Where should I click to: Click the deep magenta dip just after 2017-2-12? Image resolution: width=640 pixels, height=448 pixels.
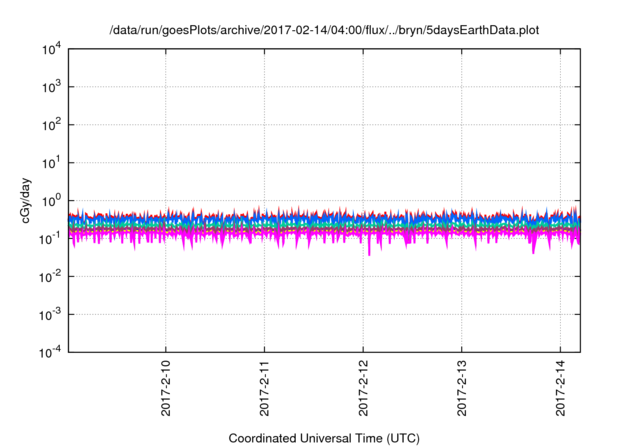coord(369,247)
